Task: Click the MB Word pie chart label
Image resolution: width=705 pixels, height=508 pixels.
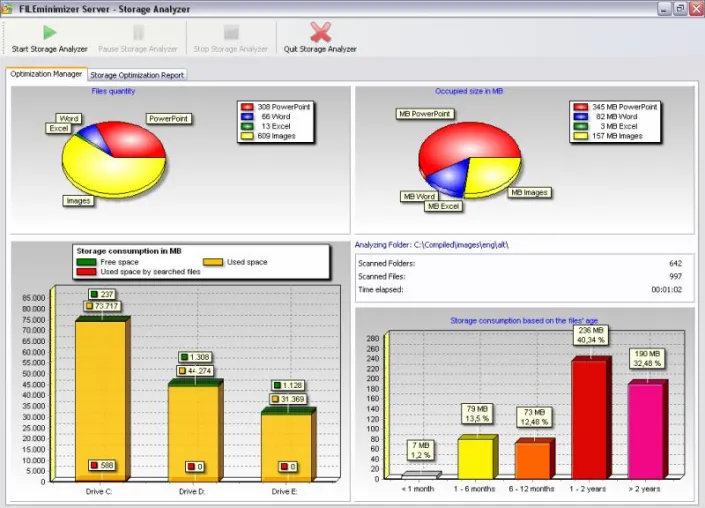Action: click(x=419, y=196)
